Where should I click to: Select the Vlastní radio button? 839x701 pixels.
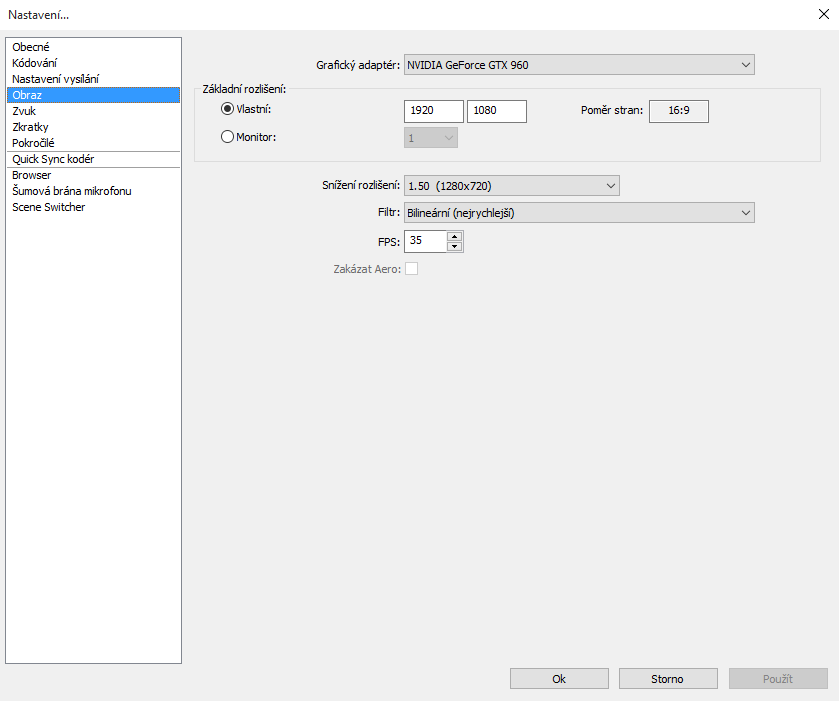coord(227,109)
